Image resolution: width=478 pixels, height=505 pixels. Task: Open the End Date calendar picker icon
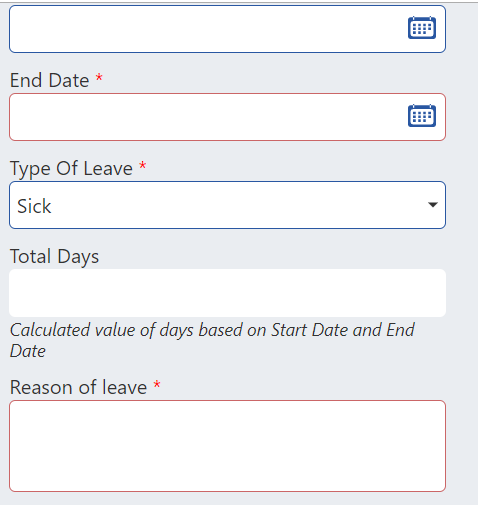click(x=422, y=116)
